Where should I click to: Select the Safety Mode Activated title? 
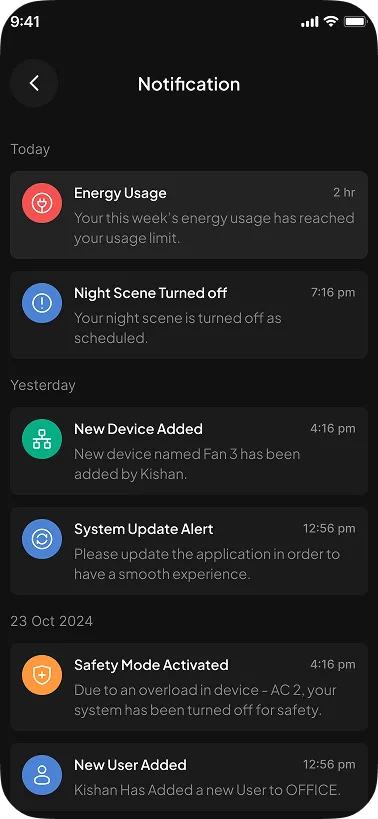click(x=151, y=665)
